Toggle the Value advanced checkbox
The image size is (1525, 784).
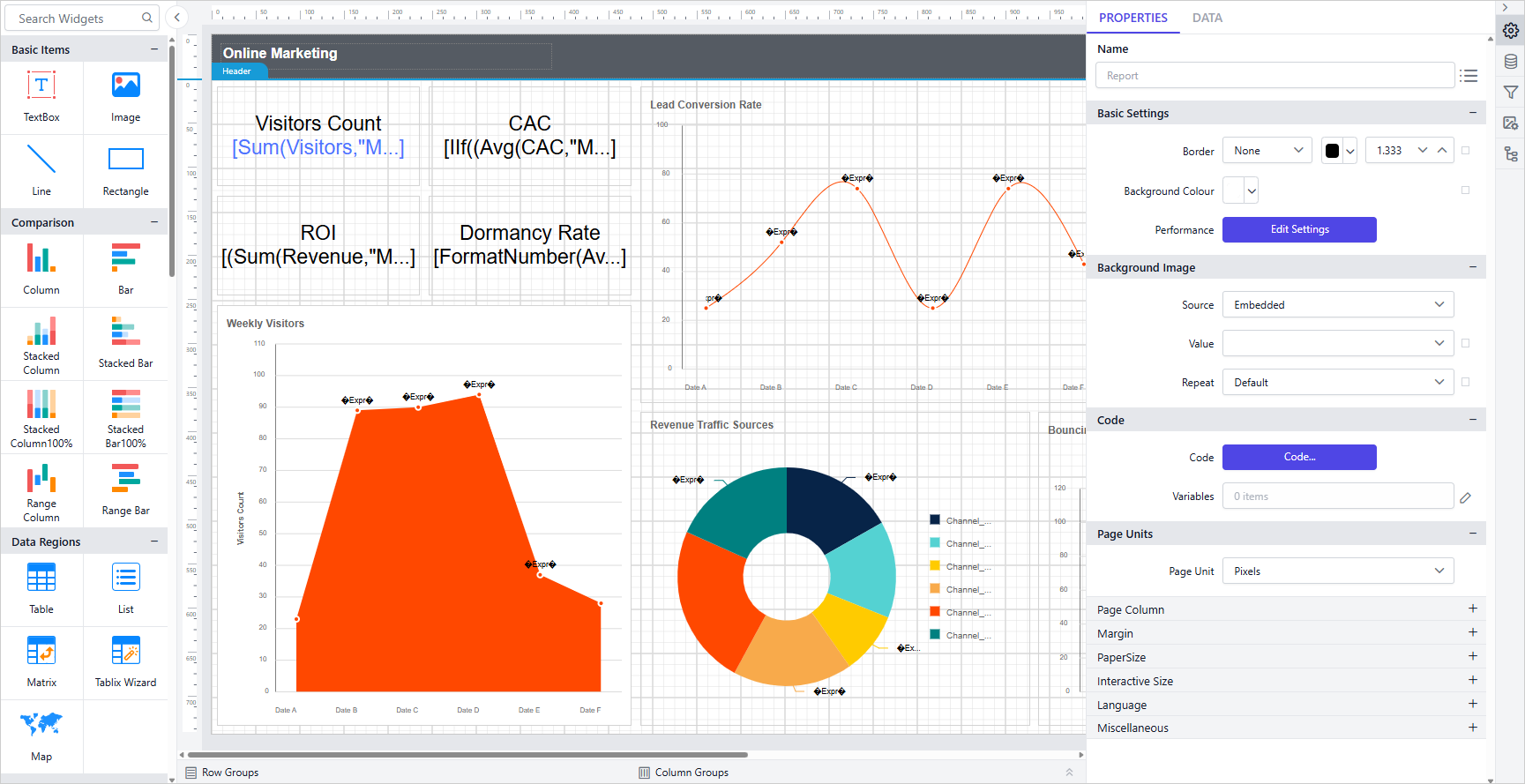pos(1465,344)
